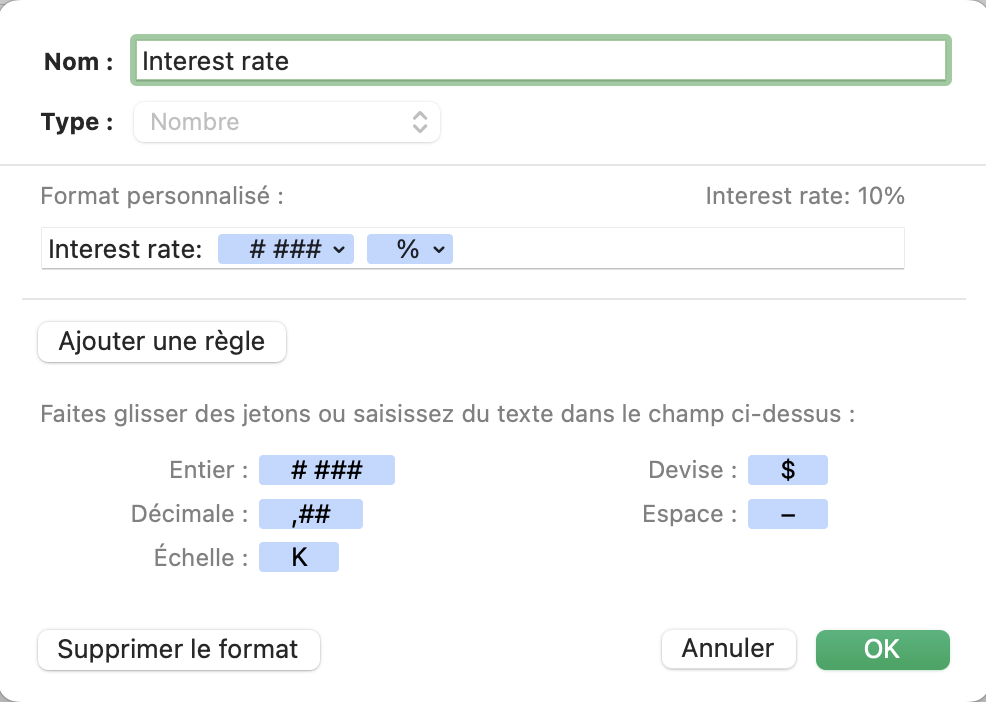Click empty area of custom format field
Image resolution: width=986 pixels, height=702 pixels.
[x=680, y=250]
